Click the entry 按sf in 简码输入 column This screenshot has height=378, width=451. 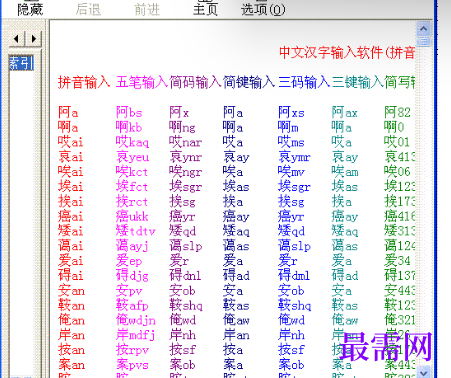[182, 350]
